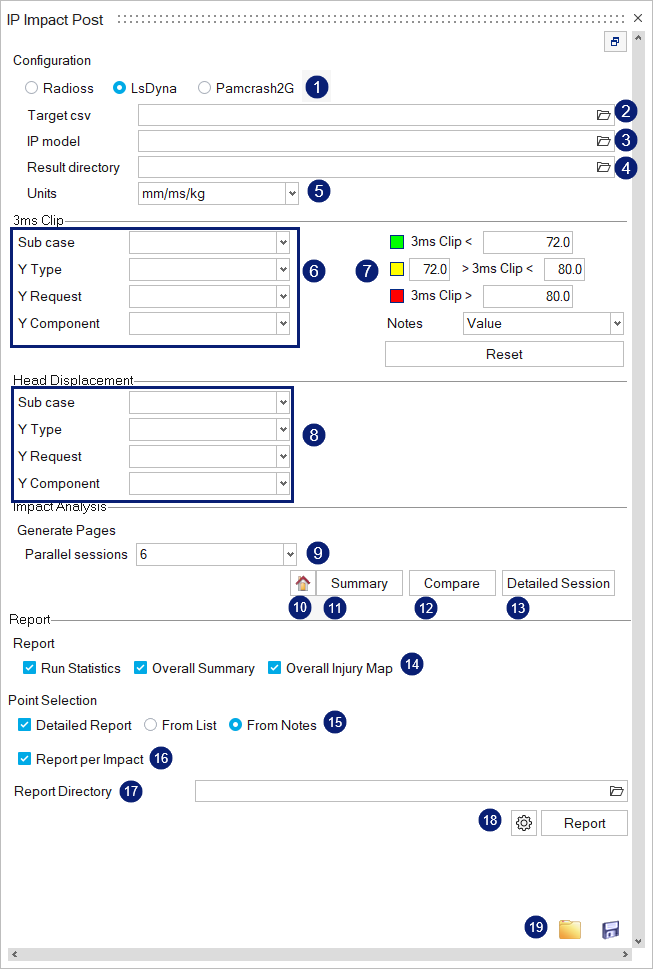Click the red 3ms Clip threshold field
The width and height of the screenshot is (653, 969).
528,296
